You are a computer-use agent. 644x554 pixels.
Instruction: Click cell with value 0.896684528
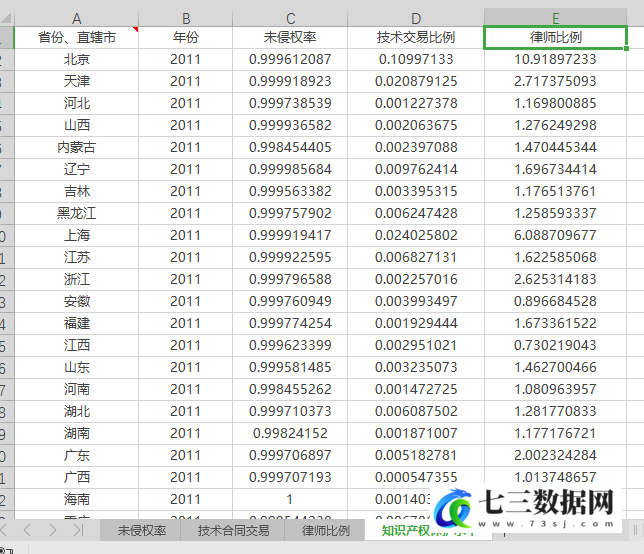pos(555,301)
